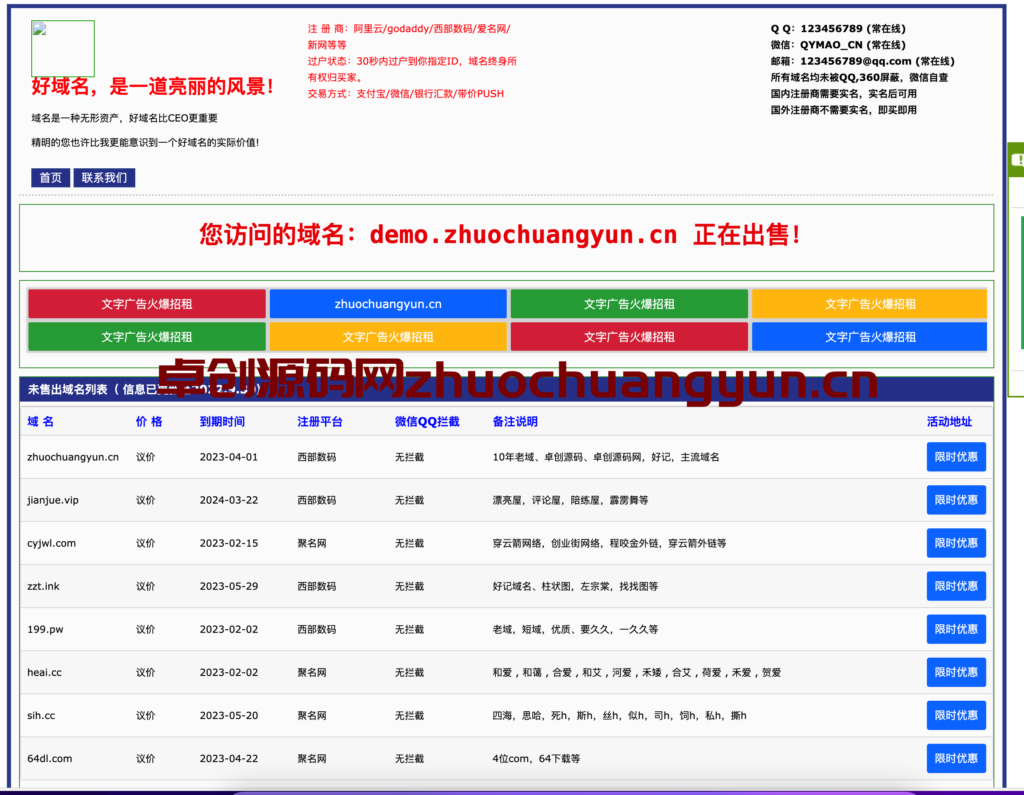1024x795 pixels.
Task: Click the 到期时间 column header
Action: point(222,421)
